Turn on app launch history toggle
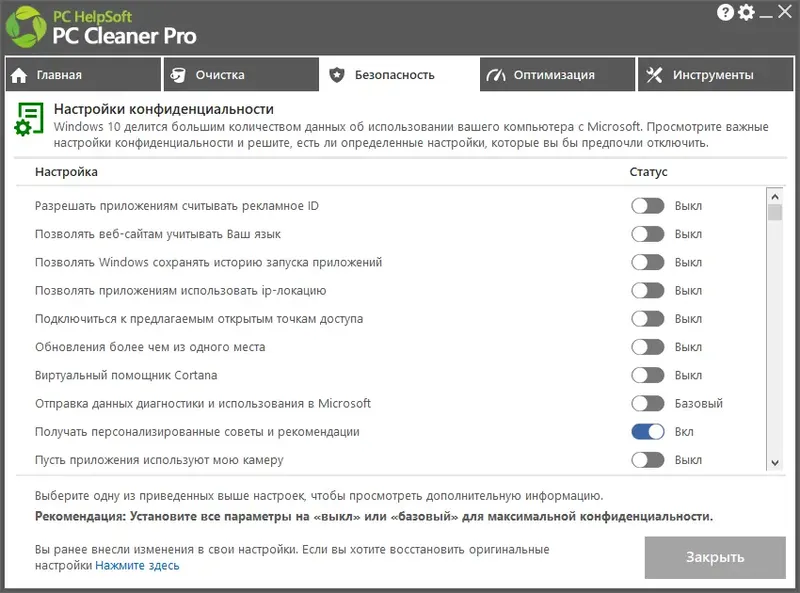The image size is (800, 593). [x=647, y=262]
